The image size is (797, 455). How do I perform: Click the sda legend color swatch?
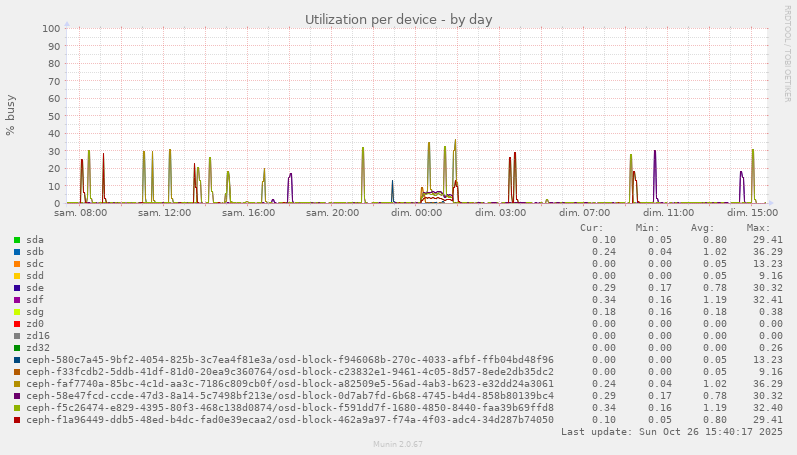coord(17,240)
